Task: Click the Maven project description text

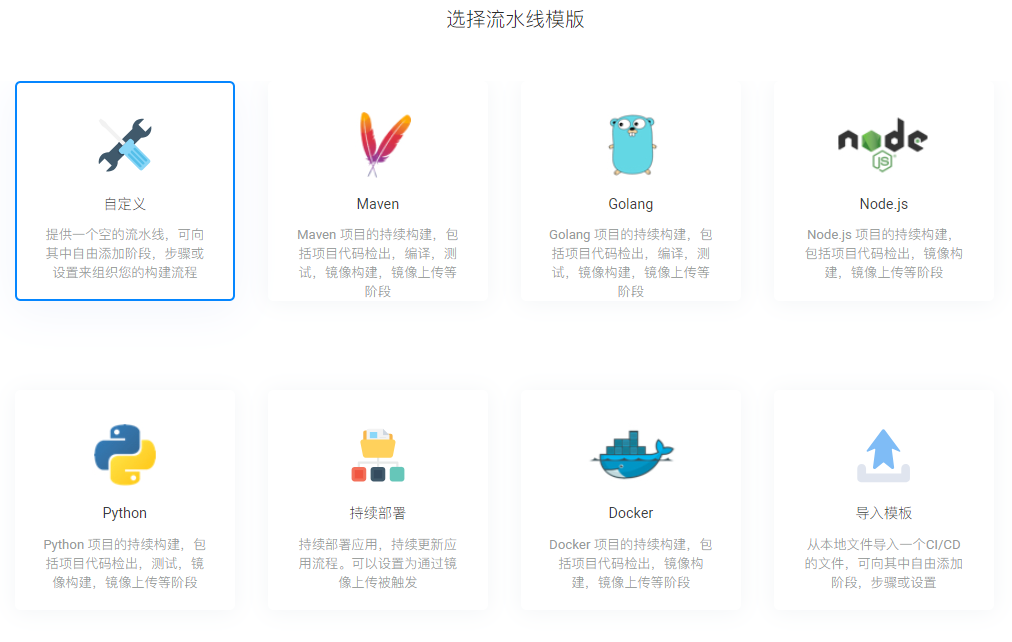Action: click(378, 262)
